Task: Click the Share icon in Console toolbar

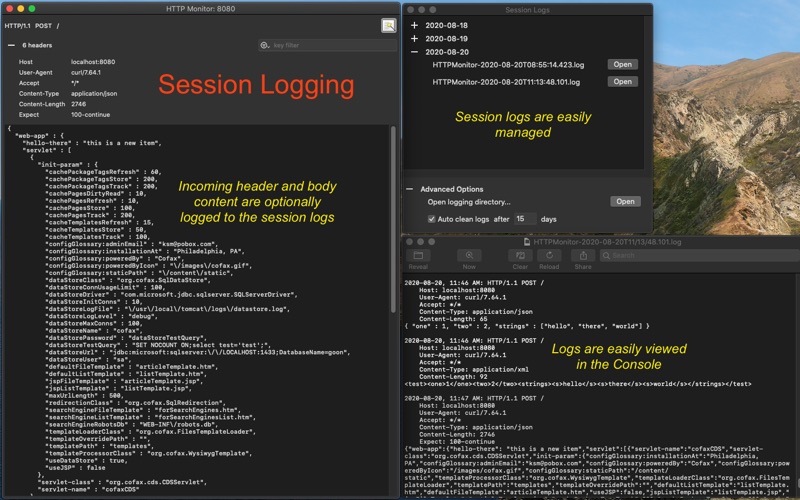Action: click(x=582, y=257)
